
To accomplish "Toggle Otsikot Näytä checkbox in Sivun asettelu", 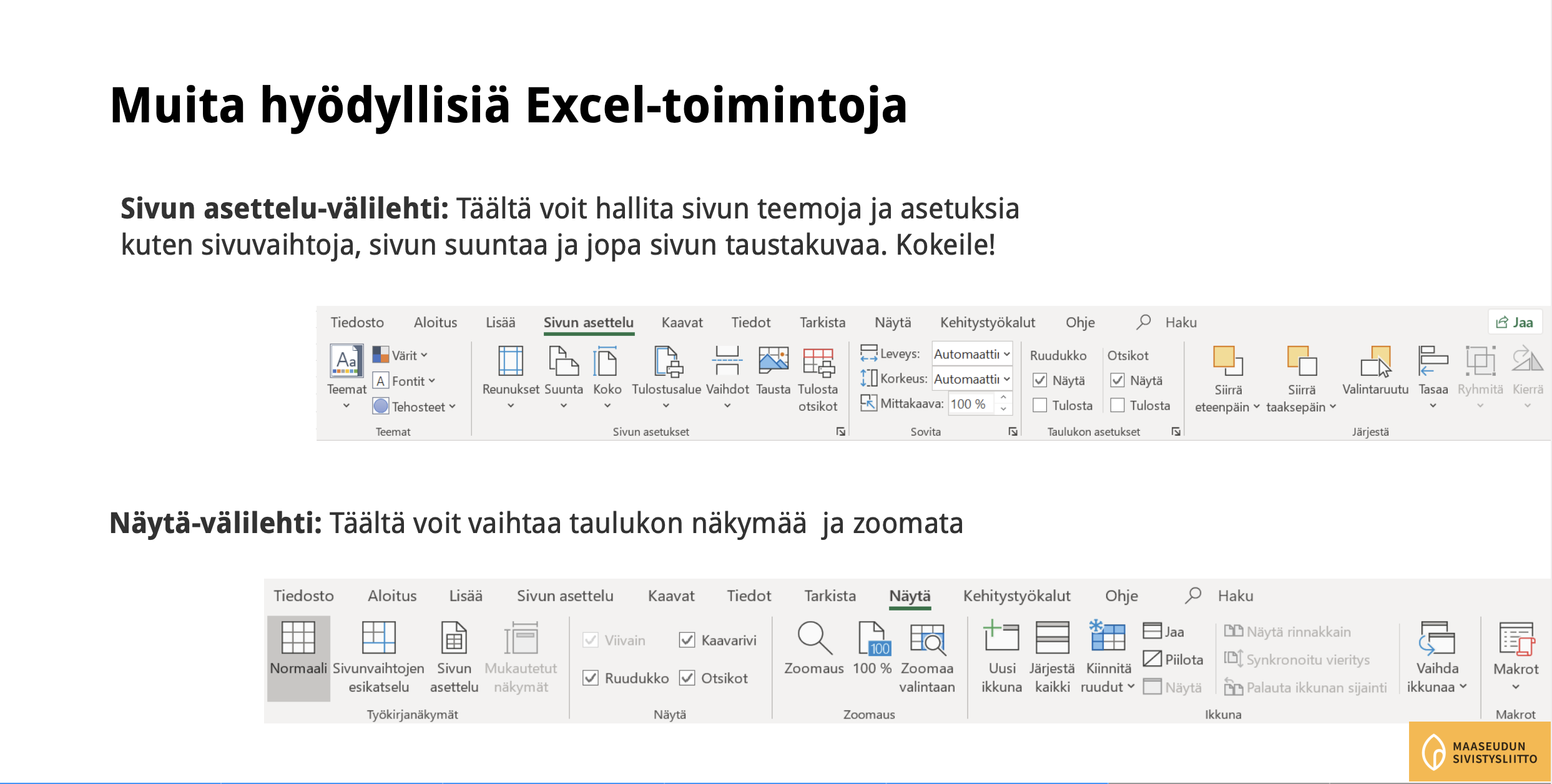I will 1117,380.
